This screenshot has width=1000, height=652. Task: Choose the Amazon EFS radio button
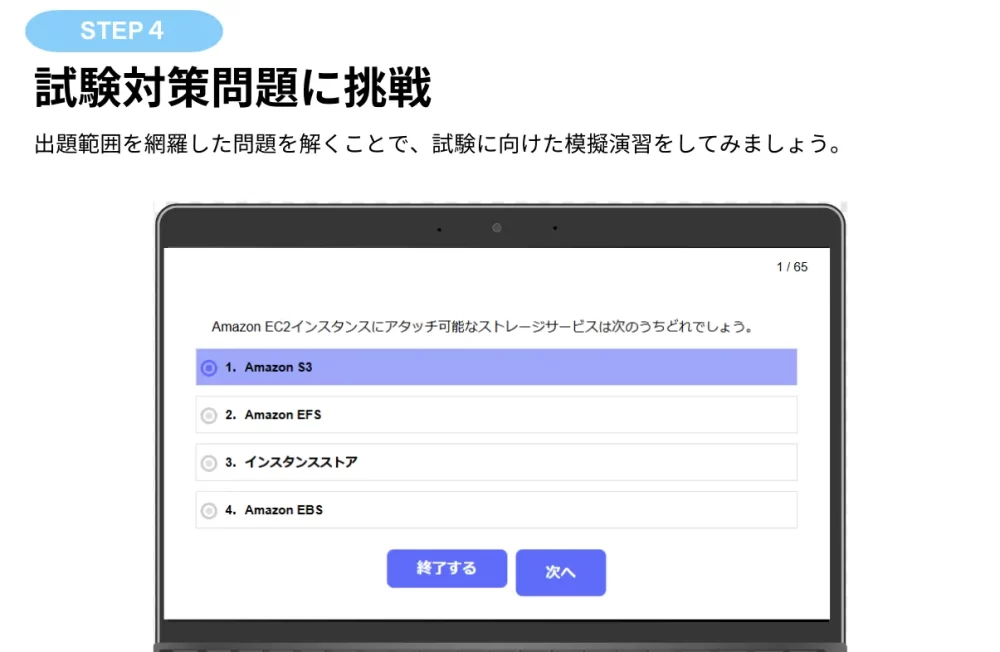pos(209,415)
